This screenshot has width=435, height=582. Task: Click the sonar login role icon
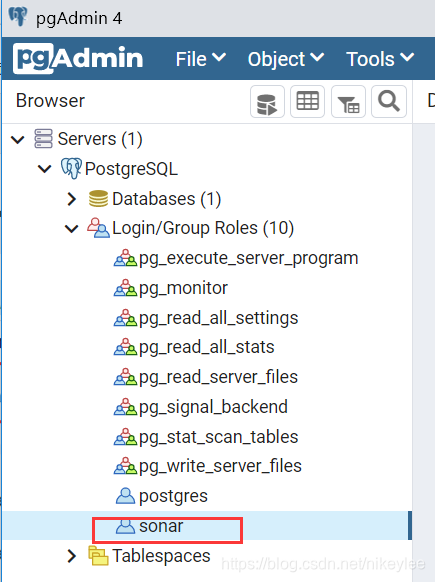coord(125,526)
